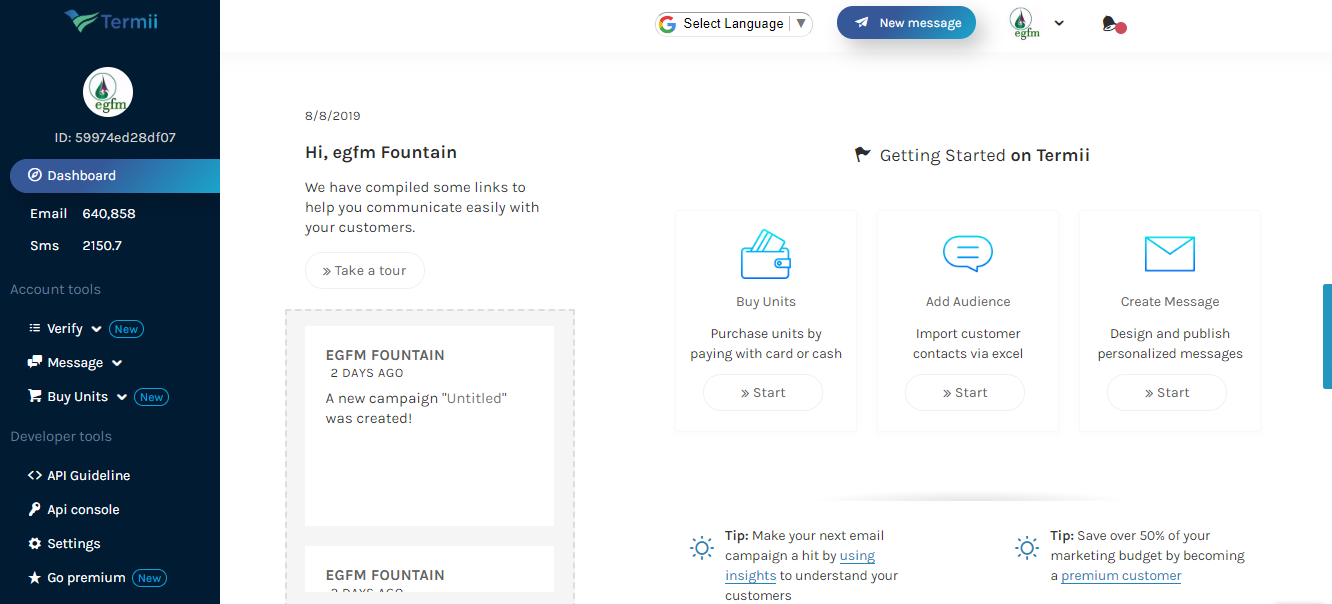1332x604 pixels.
Task: Click the Add Audience speech bubble icon
Action: coord(968,254)
